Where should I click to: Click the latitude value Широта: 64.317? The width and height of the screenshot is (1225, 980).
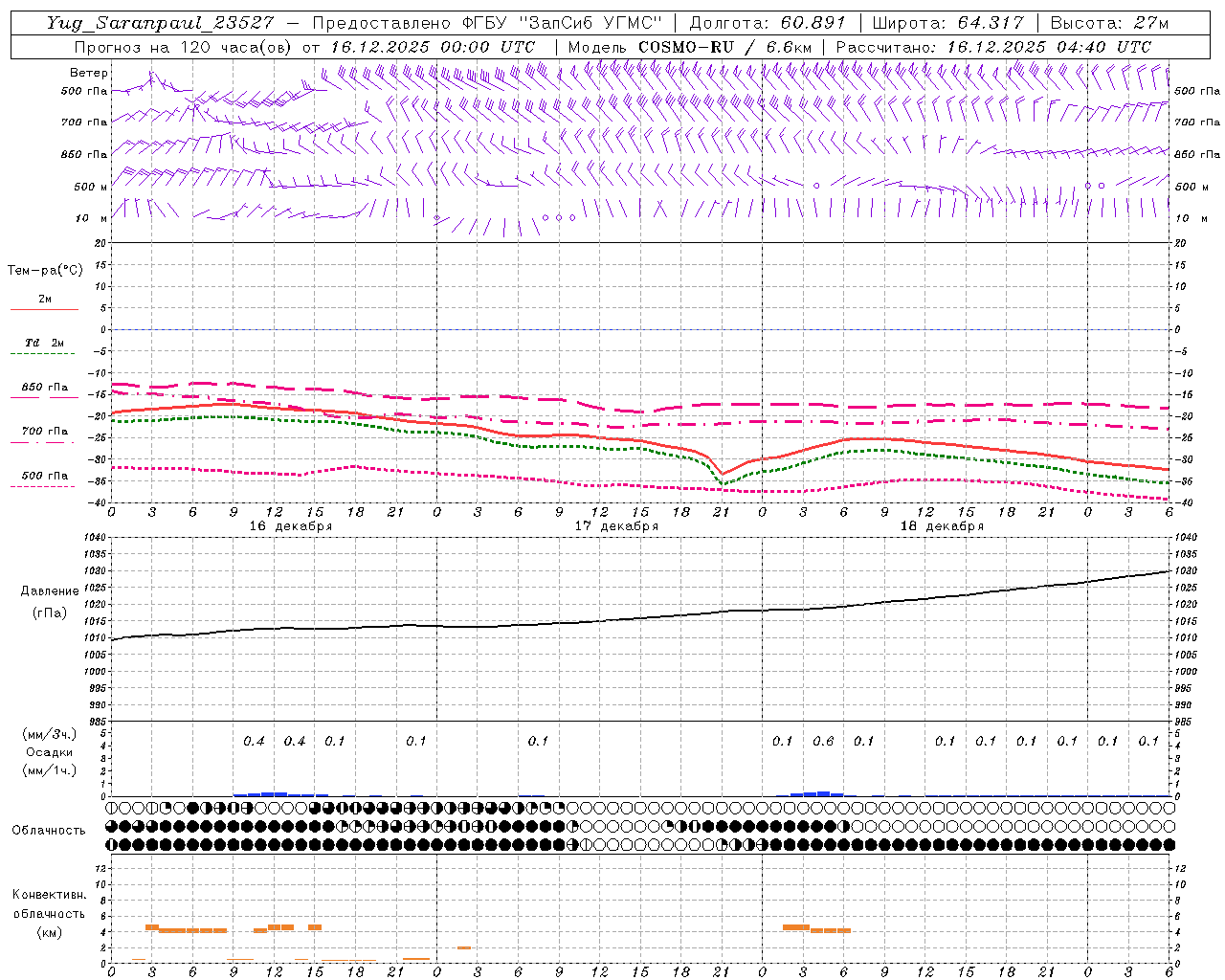947,23
